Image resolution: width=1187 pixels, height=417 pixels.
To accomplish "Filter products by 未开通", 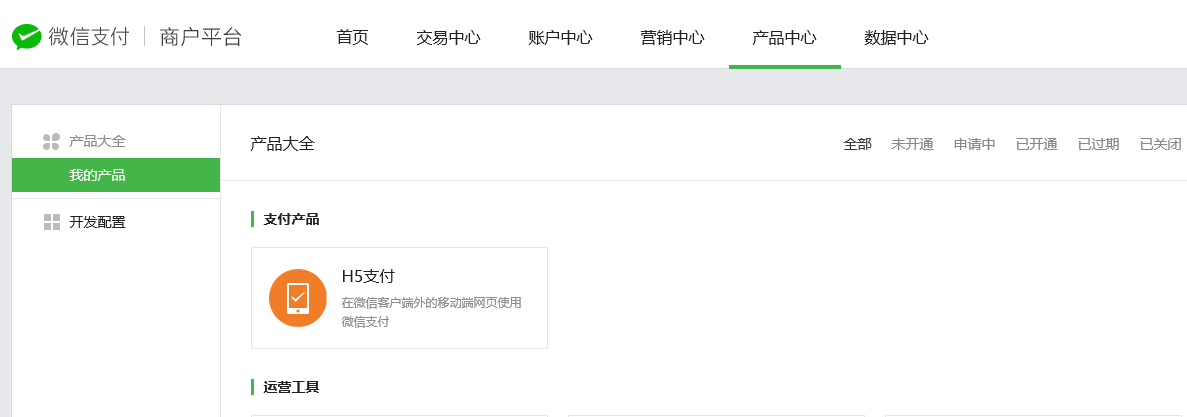I will click(x=912, y=144).
